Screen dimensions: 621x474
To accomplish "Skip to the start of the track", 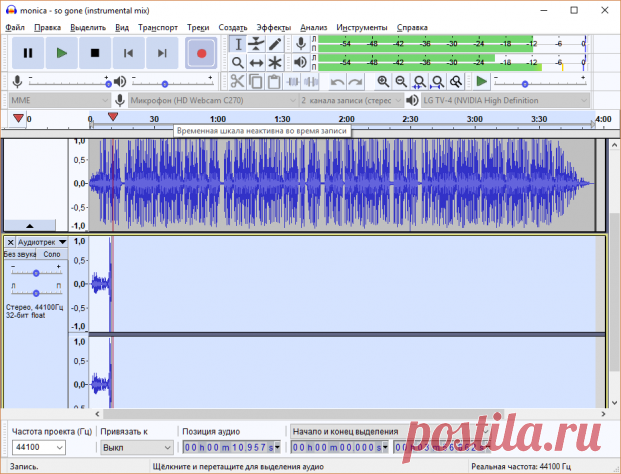I will 128,53.
